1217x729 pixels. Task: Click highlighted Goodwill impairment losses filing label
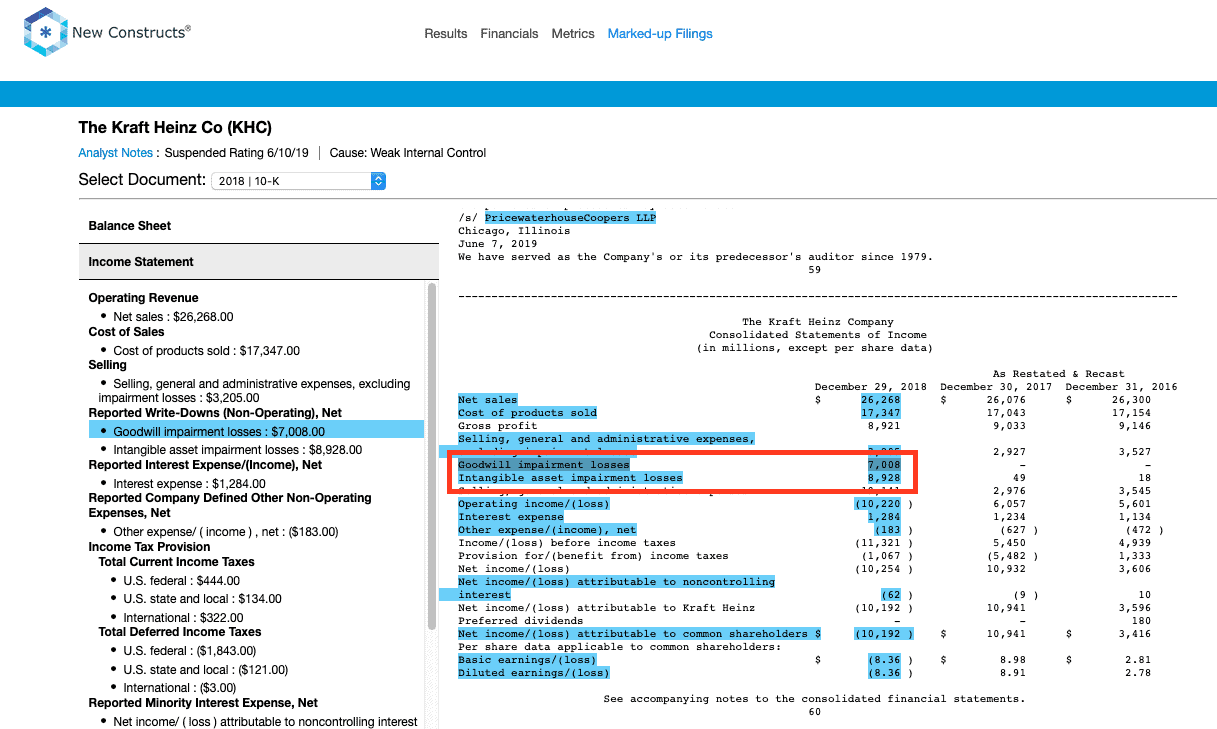point(544,465)
